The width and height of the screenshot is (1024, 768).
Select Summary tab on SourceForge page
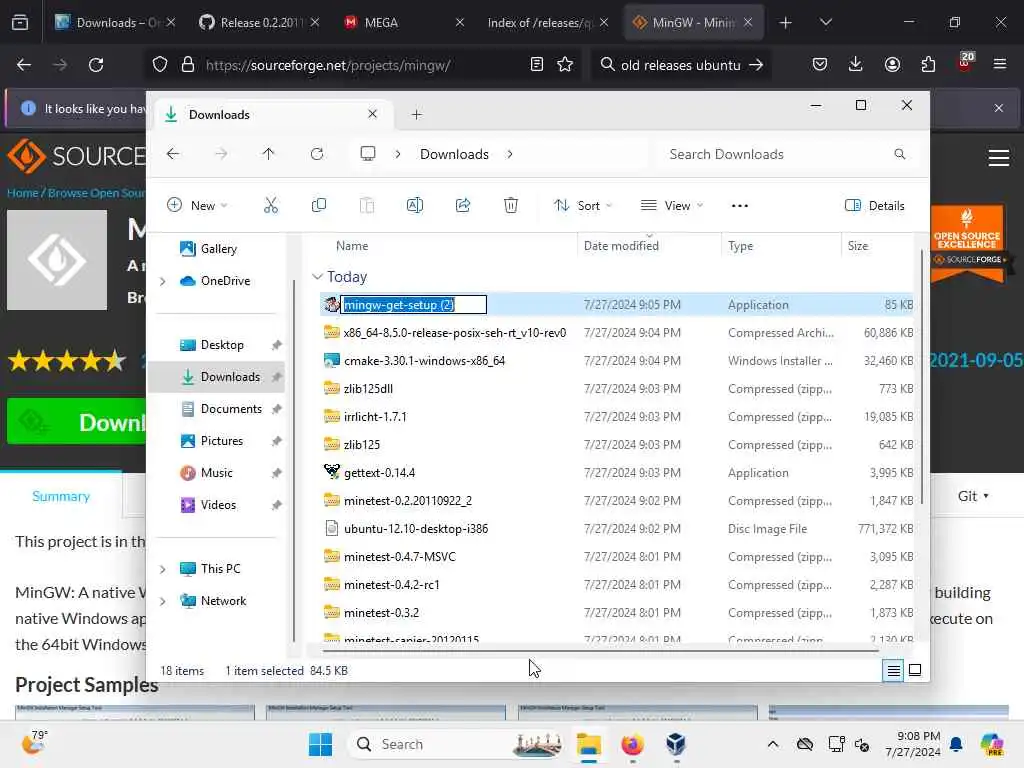point(61,496)
